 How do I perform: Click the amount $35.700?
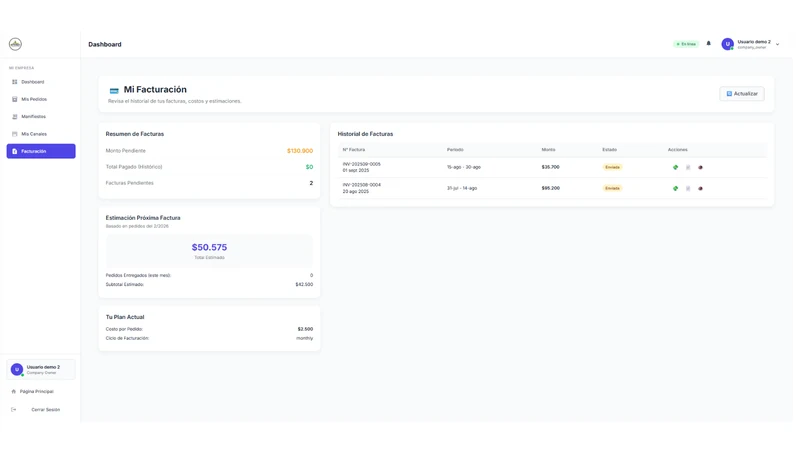coord(551,167)
